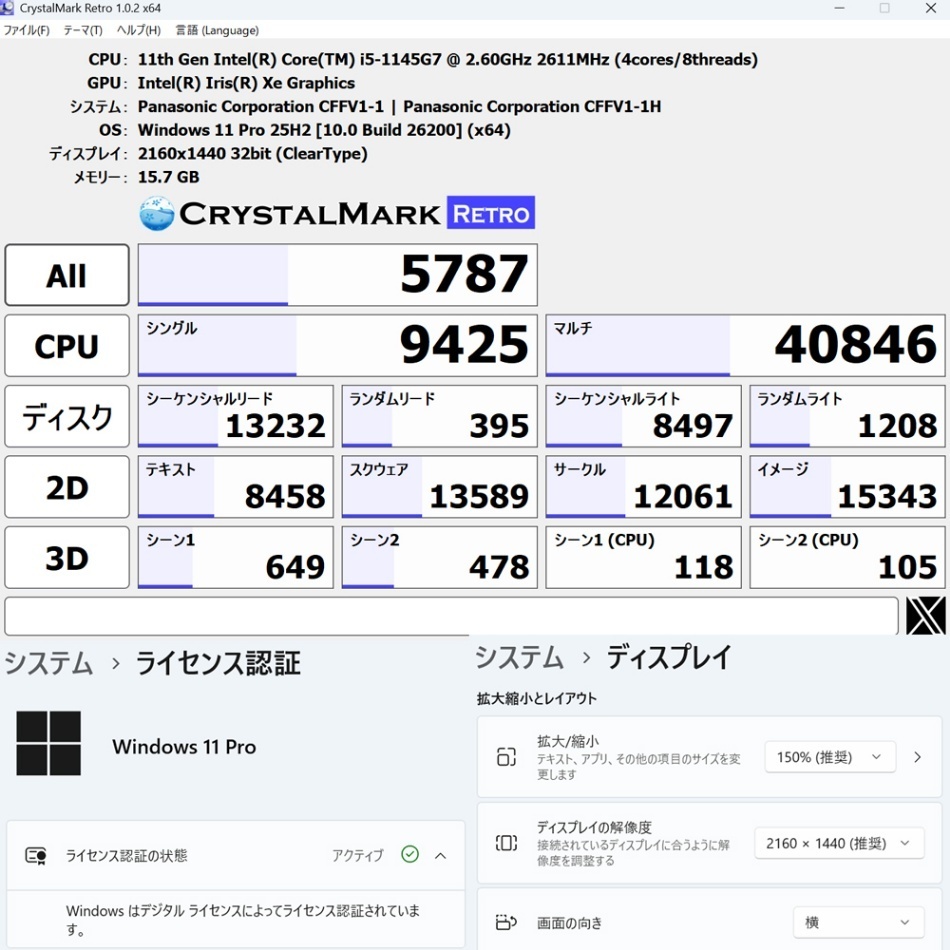This screenshot has height=950, width=950.
Task: Click the GPU info Intel Iris Xe Graphics
Action: pyautogui.click(x=246, y=83)
